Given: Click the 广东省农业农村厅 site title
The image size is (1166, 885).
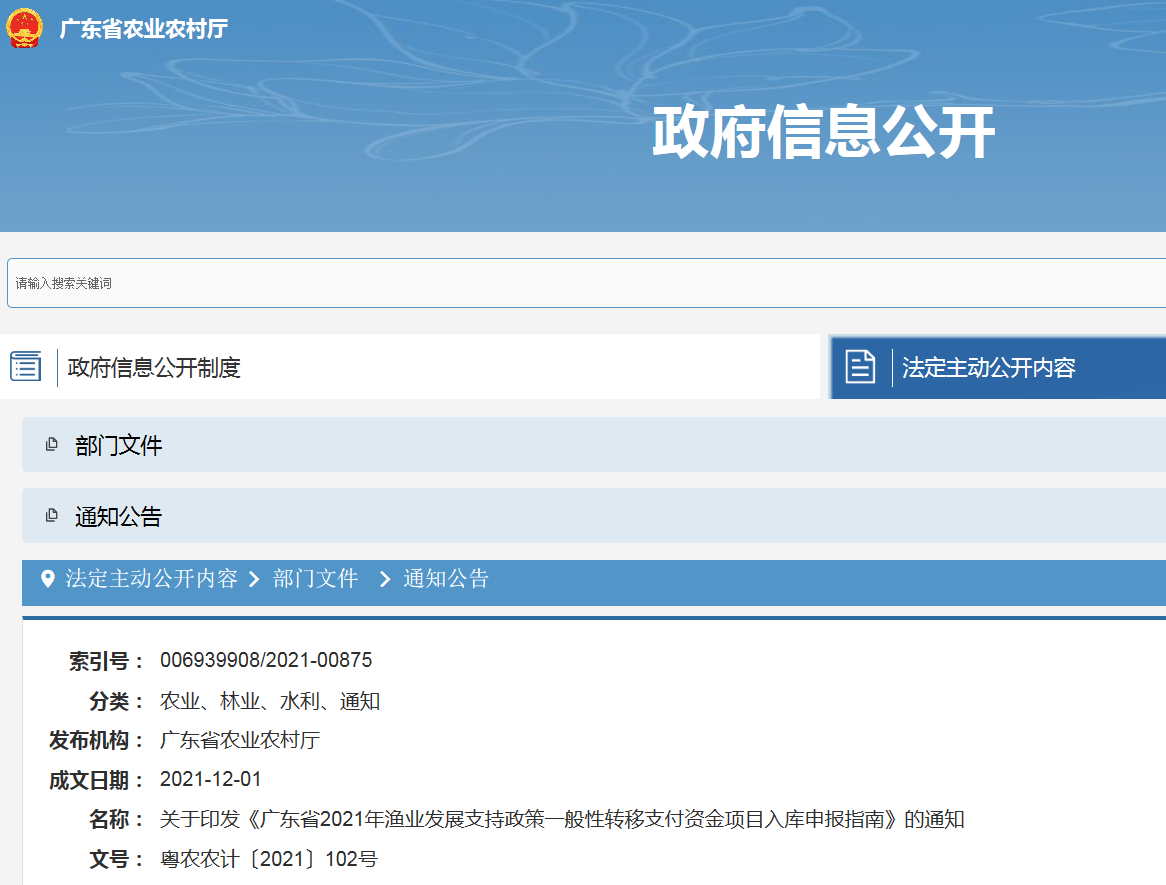Looking at the screenshot, I should (x=143, y=29).
